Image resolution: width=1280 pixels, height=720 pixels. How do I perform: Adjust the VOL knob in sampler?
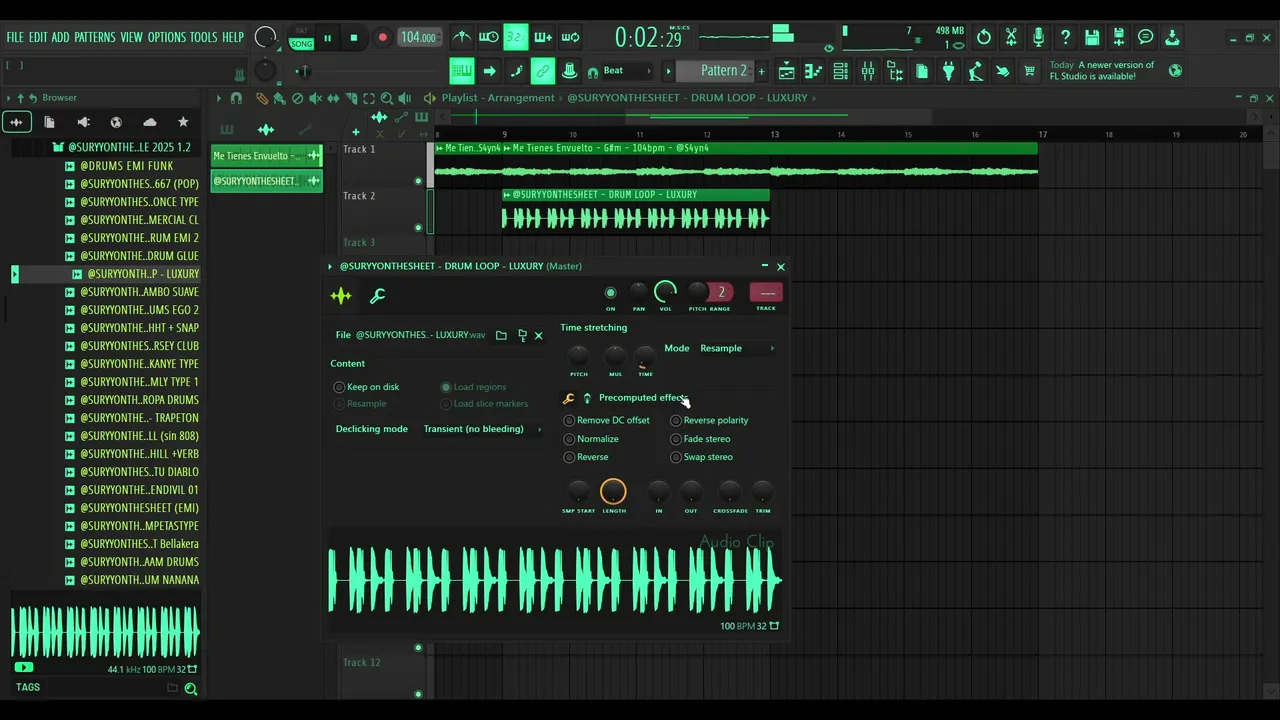click(x=665, y=292)
